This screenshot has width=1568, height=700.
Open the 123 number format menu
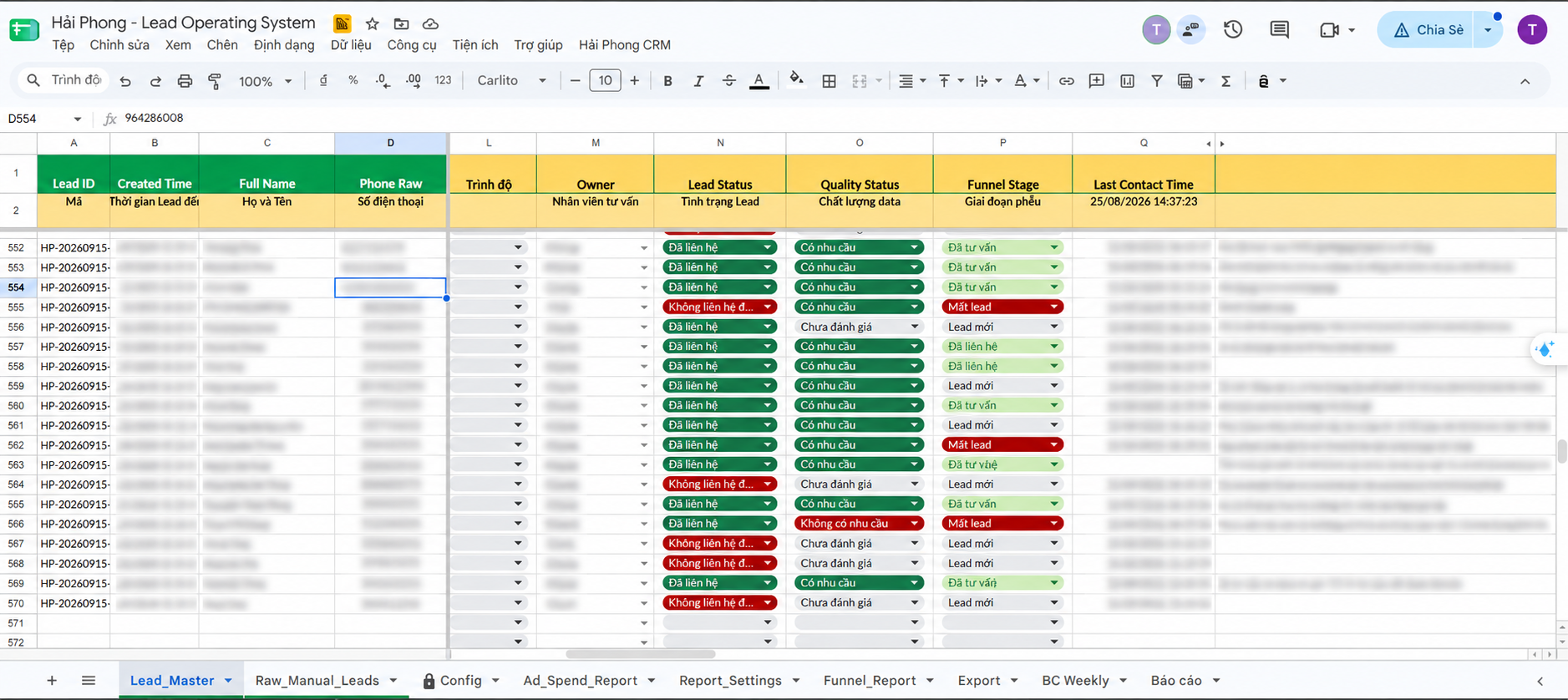point(443,80)
